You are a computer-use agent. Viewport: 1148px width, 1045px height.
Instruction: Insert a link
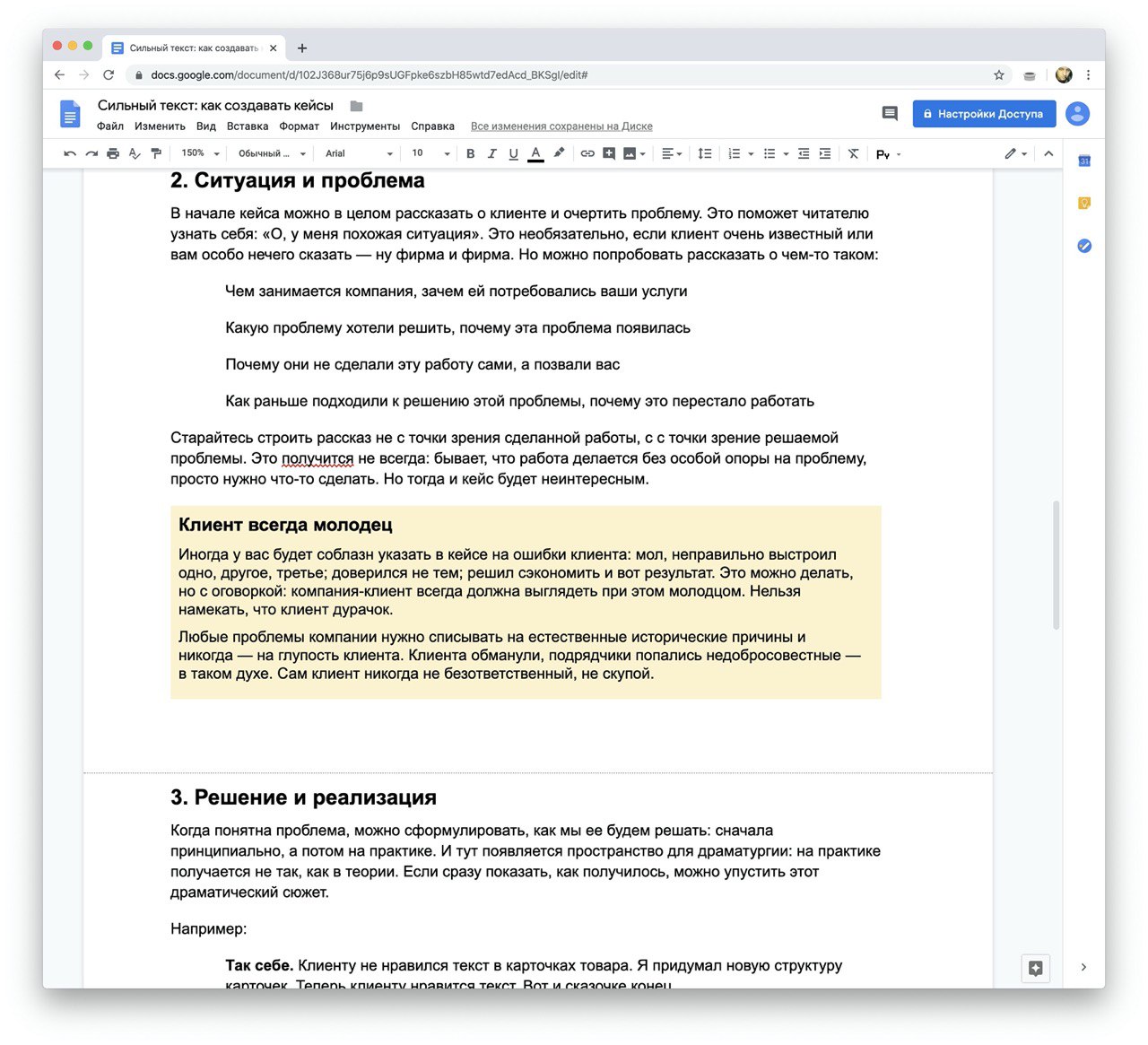587,153
